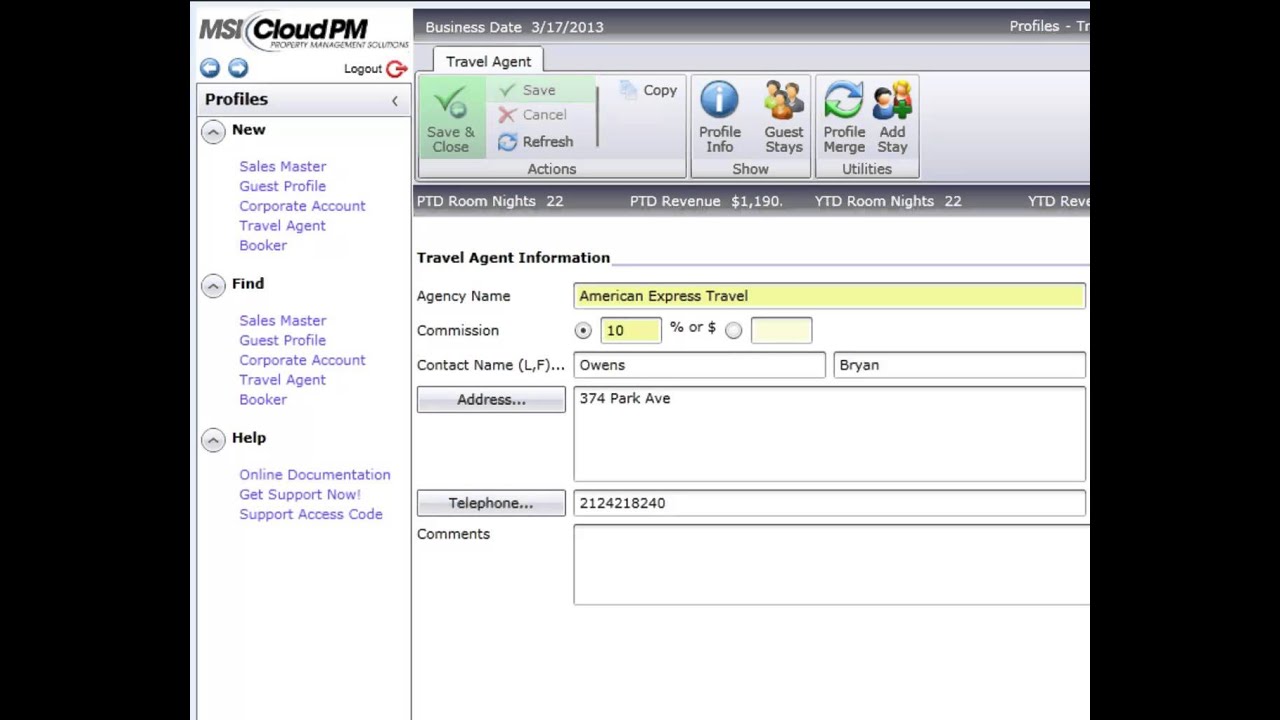Screen dimensions: 1280x720
Task: Create new Booker profile
Action: click(x=263, y=245)
